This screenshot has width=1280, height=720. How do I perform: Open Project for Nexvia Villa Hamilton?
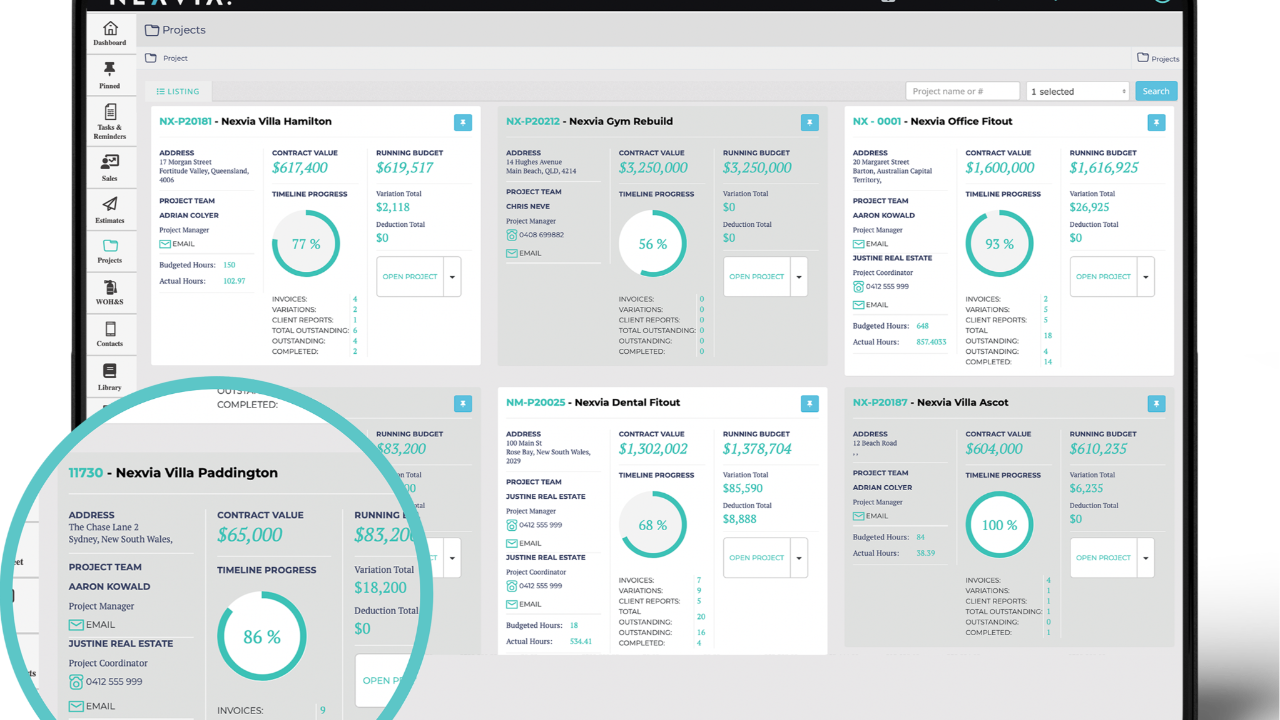[410, 277]
